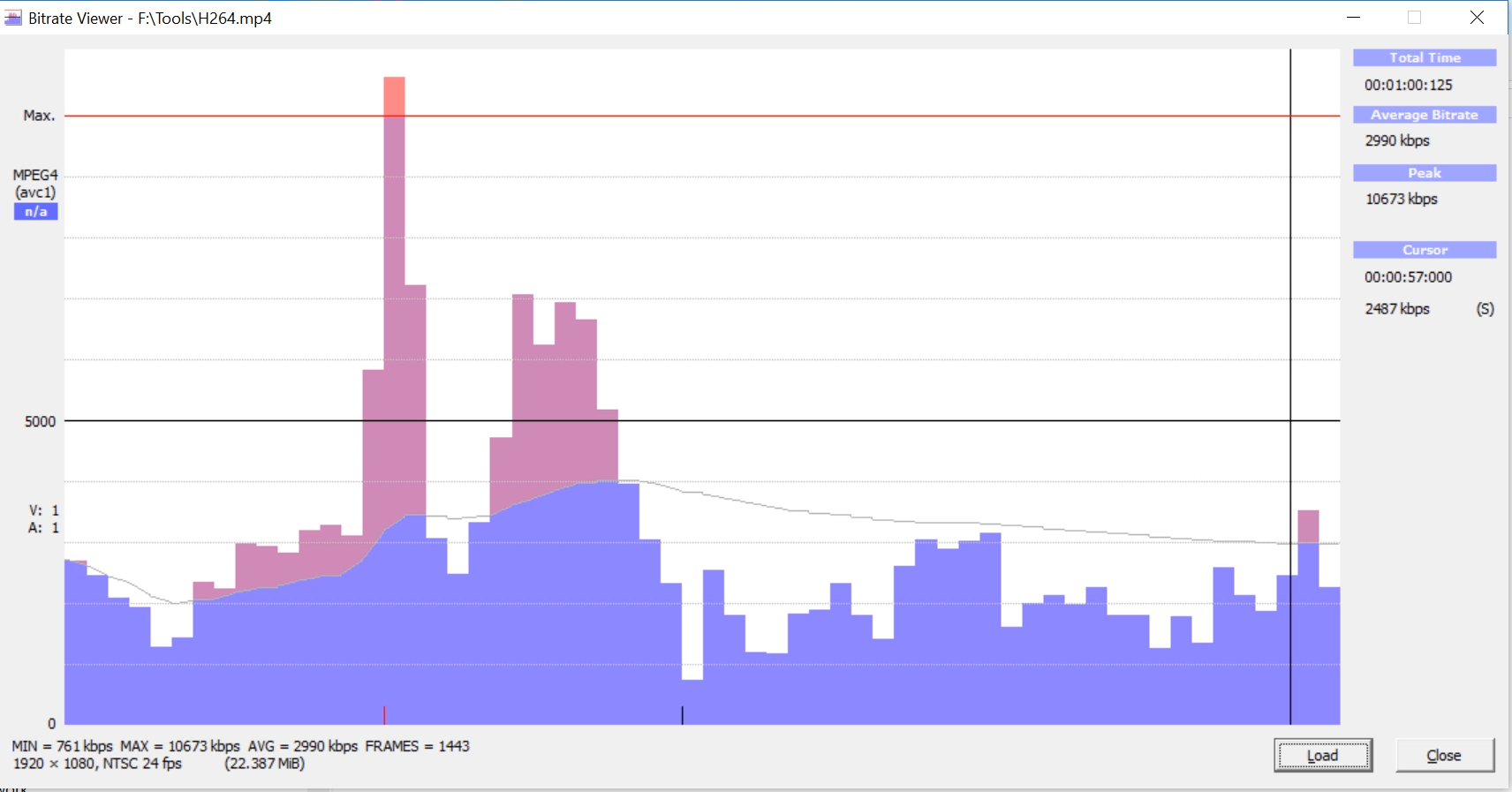Screen dimensions: 1512x792
Task: Click the Average Bitrate header label
Action: coord(1425,115)
